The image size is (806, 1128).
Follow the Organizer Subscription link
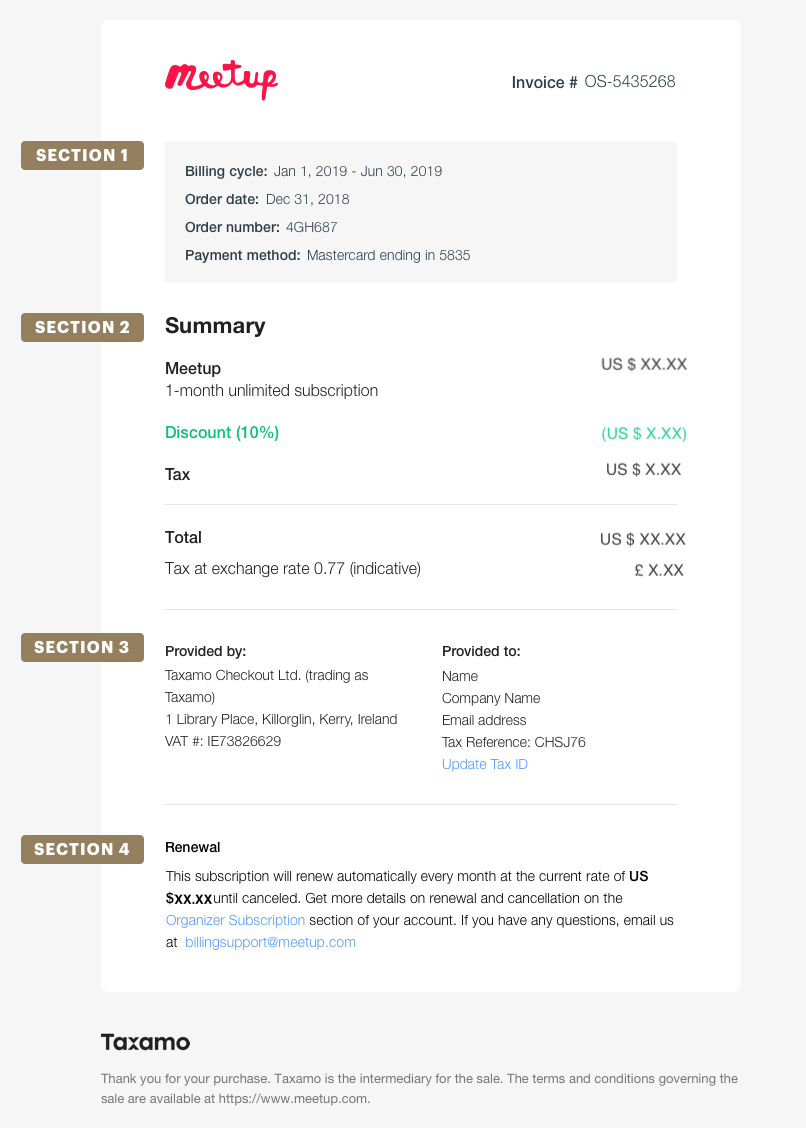(235, 920)
